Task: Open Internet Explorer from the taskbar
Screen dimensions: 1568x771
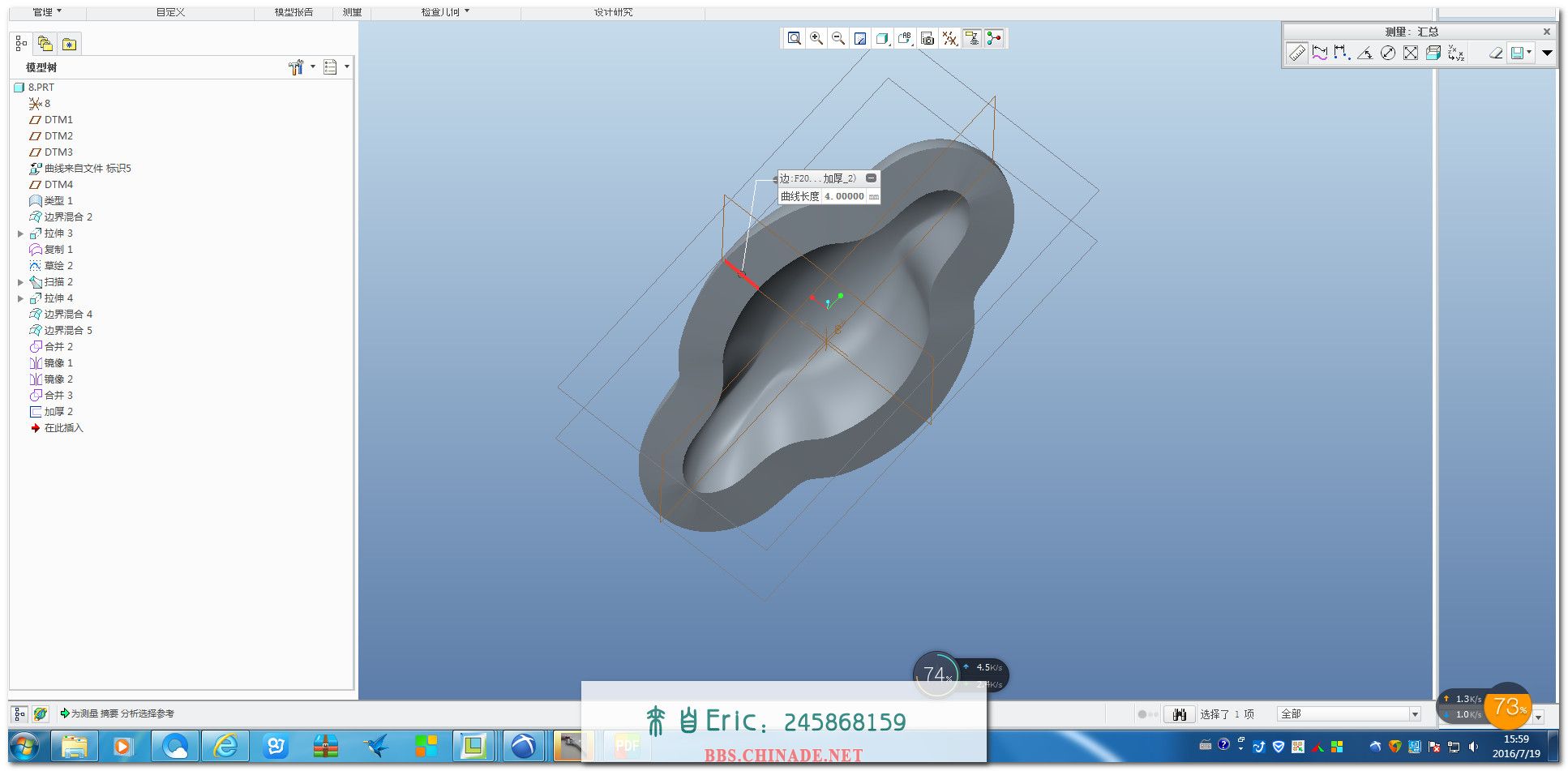Action: coord(225,746)
